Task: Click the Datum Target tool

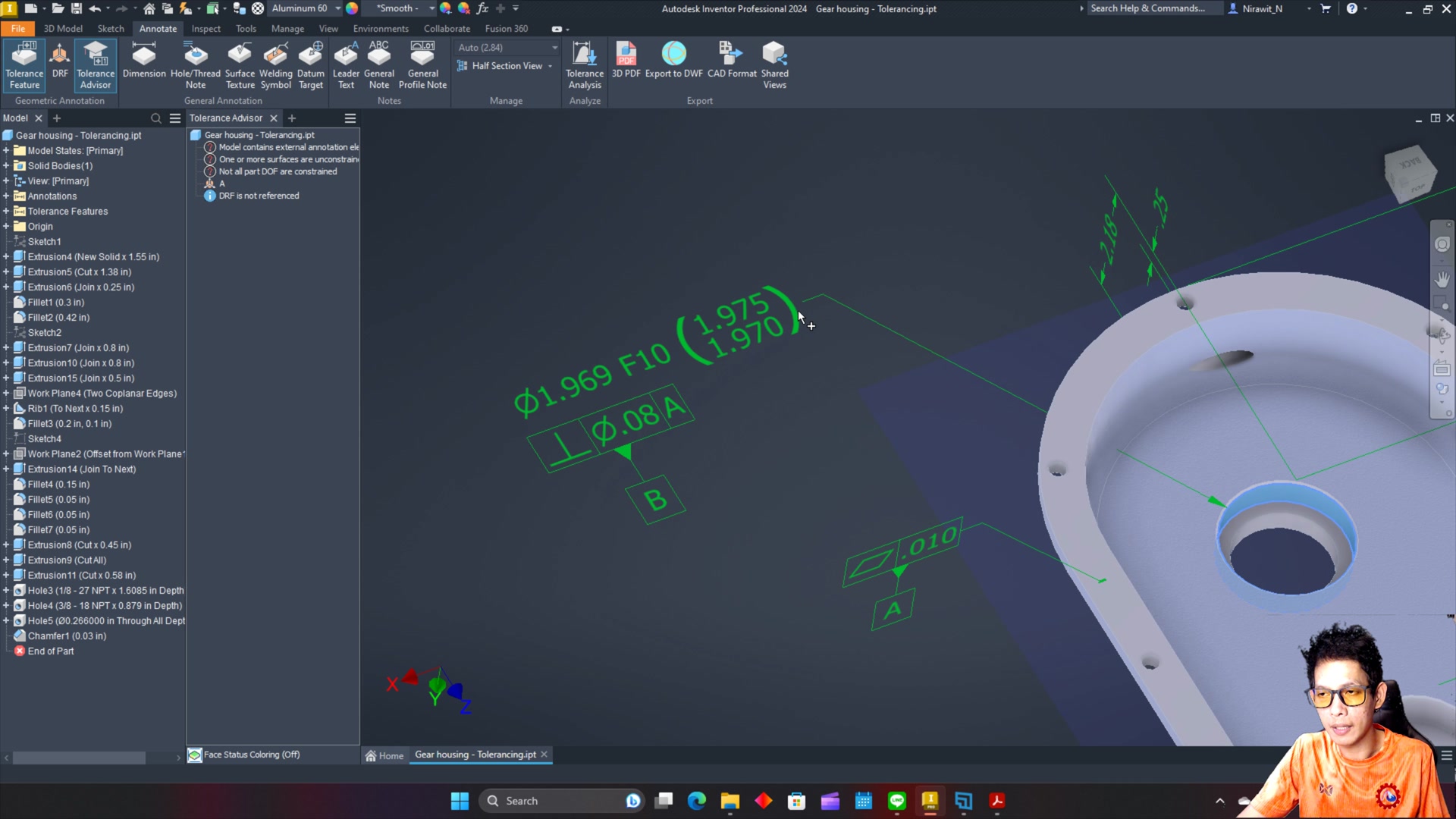Action: coord(311,65)
